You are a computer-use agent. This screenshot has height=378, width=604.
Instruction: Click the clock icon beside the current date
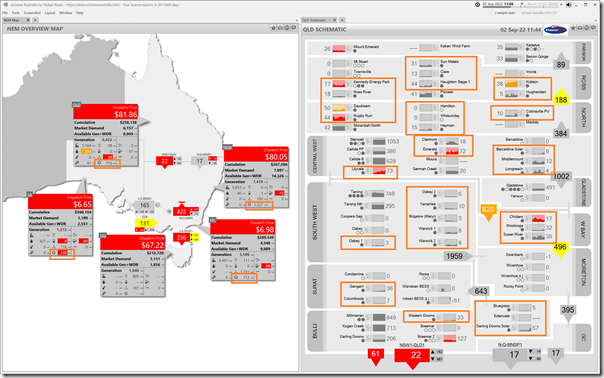(x=478, y=5)
